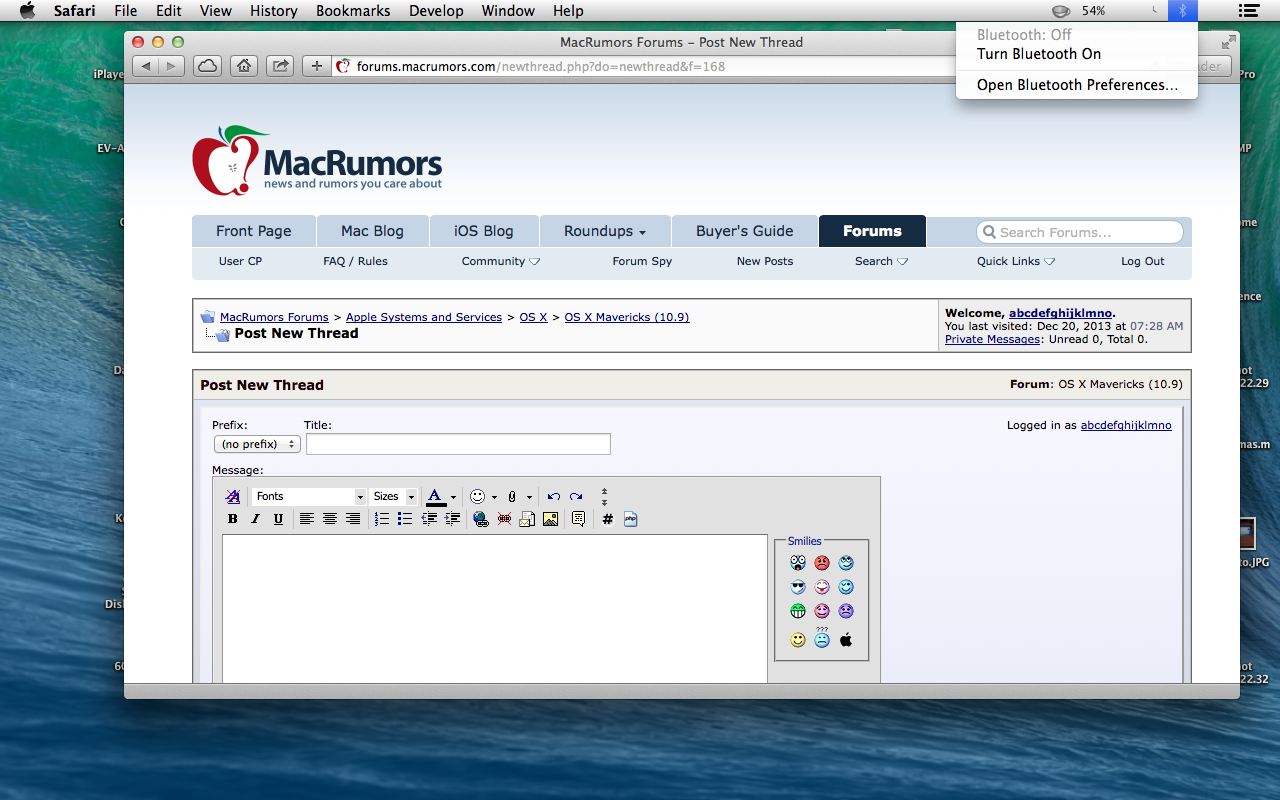The height and width of the screenshot is (800, 1280).
Task: Open the Prefix dropdown
Action: pyautogui.click(x=257, y=444)
